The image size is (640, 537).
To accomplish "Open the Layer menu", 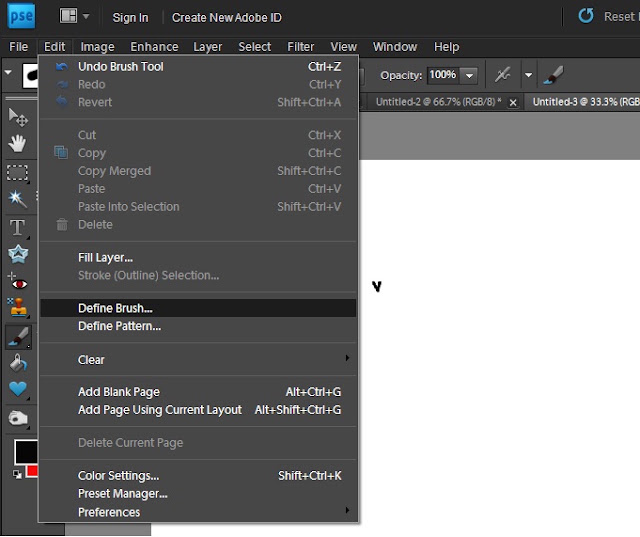I will point(207,47).
